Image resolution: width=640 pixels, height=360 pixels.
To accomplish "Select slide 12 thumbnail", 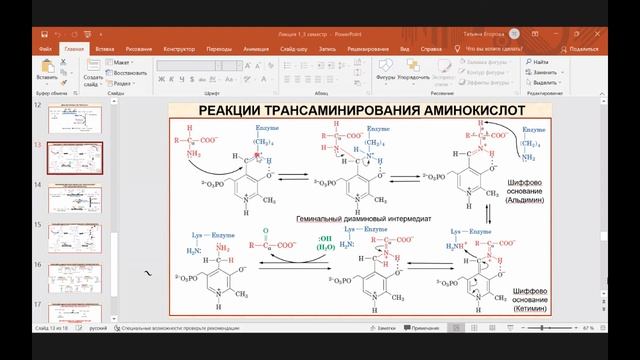I will pos(75,119).
